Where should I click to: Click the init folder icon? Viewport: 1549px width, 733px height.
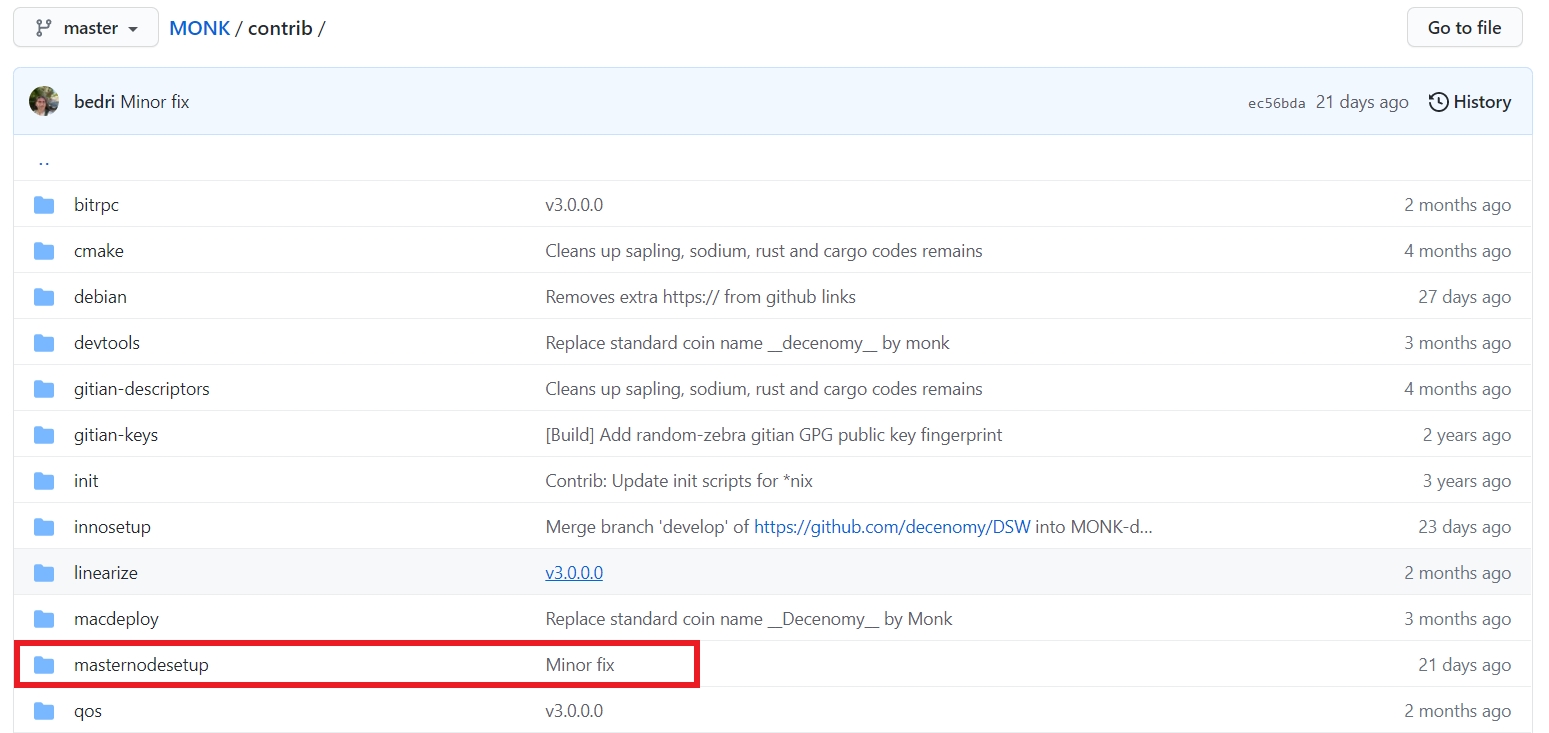[44, 481]
